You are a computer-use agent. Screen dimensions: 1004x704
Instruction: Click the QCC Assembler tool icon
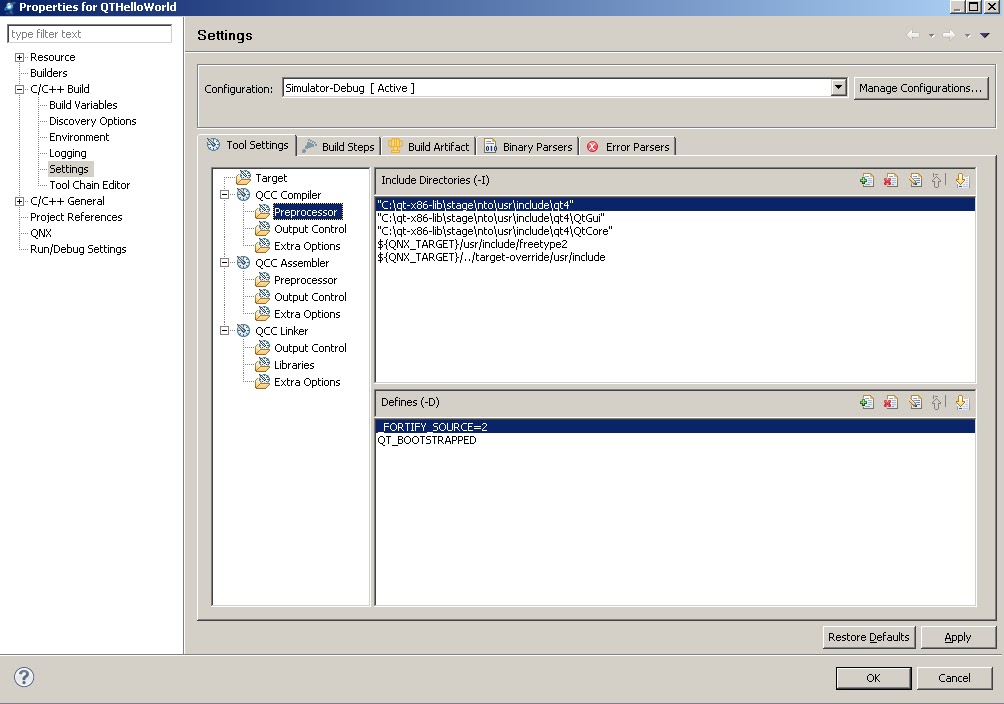(x=243, y=263)
